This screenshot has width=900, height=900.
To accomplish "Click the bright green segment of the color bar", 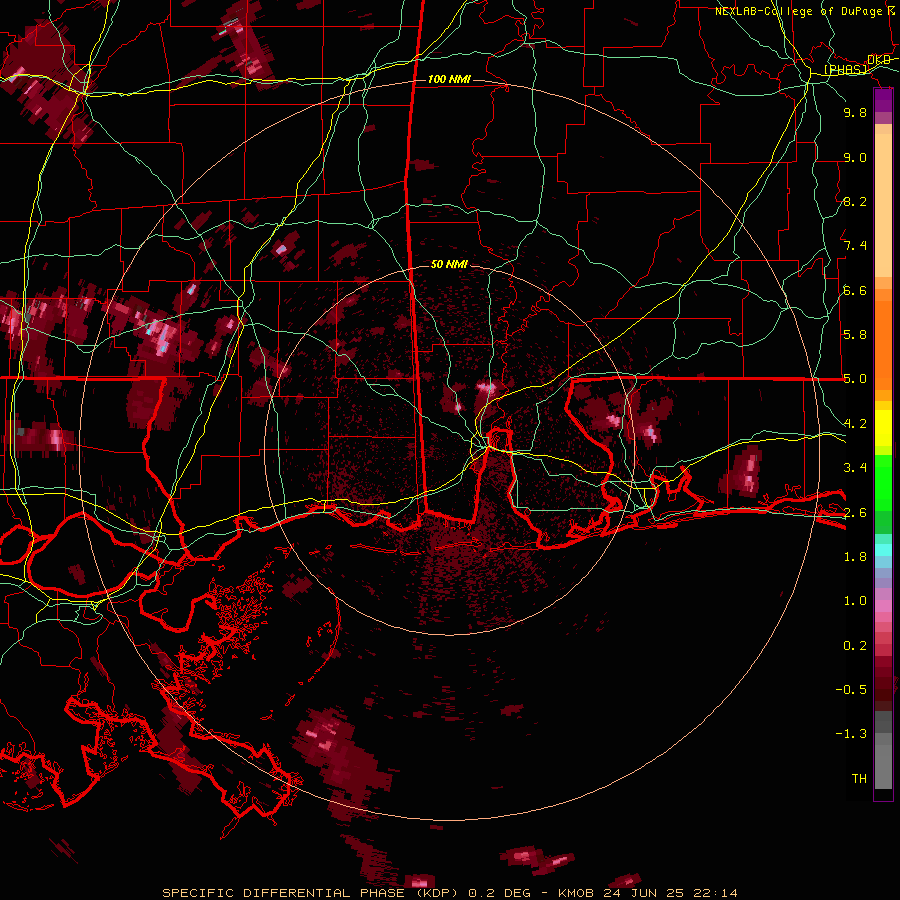I will tap(883, 481).
